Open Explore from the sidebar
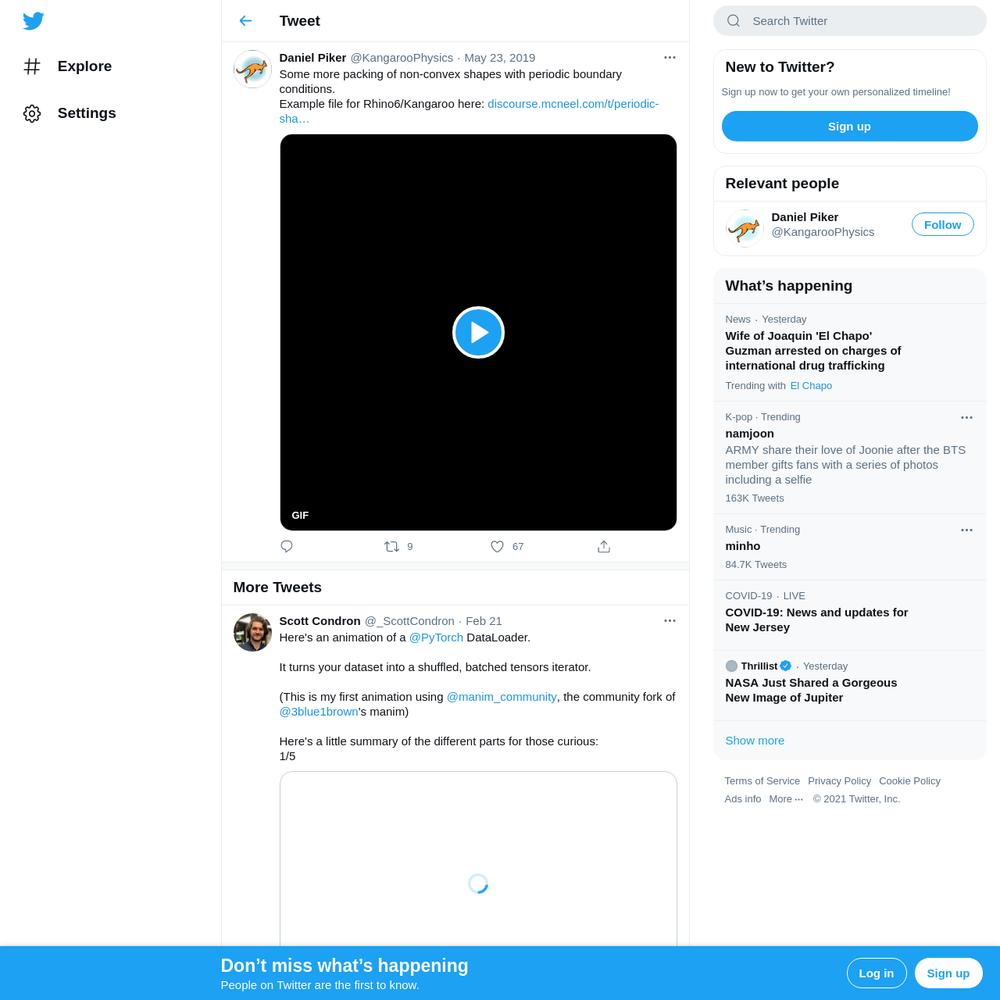The width and height of the screenshot is (1000, 1000). point(67,66)
